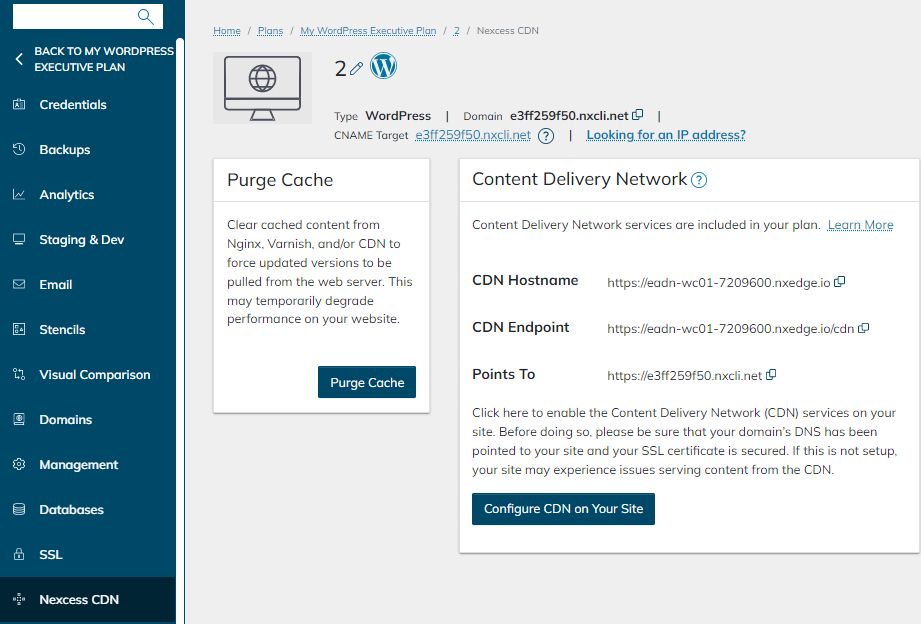Open the Plans breadcrumb link

(270, 31)
